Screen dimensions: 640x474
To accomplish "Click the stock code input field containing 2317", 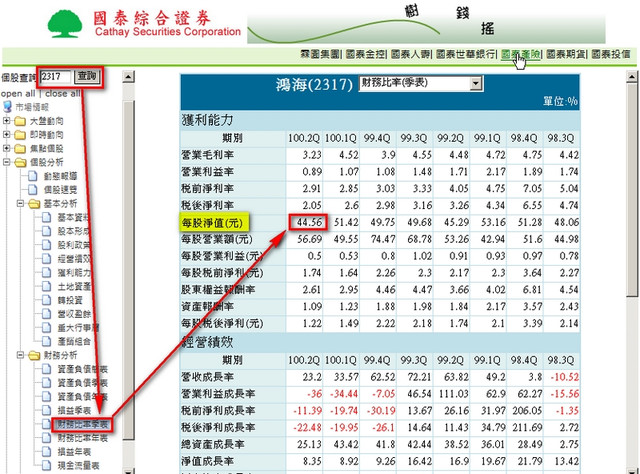I will click(56, 76).
